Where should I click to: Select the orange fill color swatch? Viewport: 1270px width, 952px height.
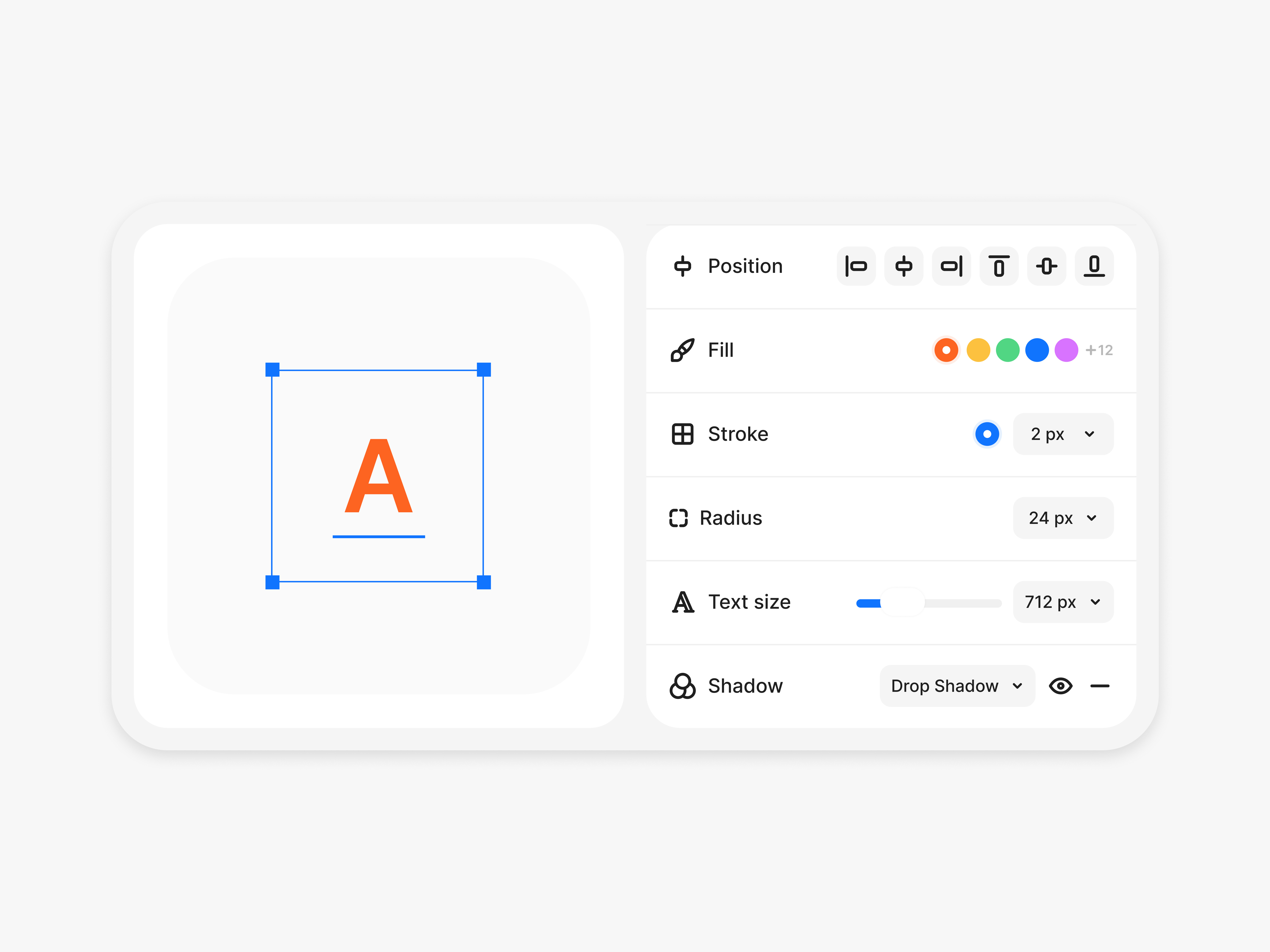[x=946, y=350]
